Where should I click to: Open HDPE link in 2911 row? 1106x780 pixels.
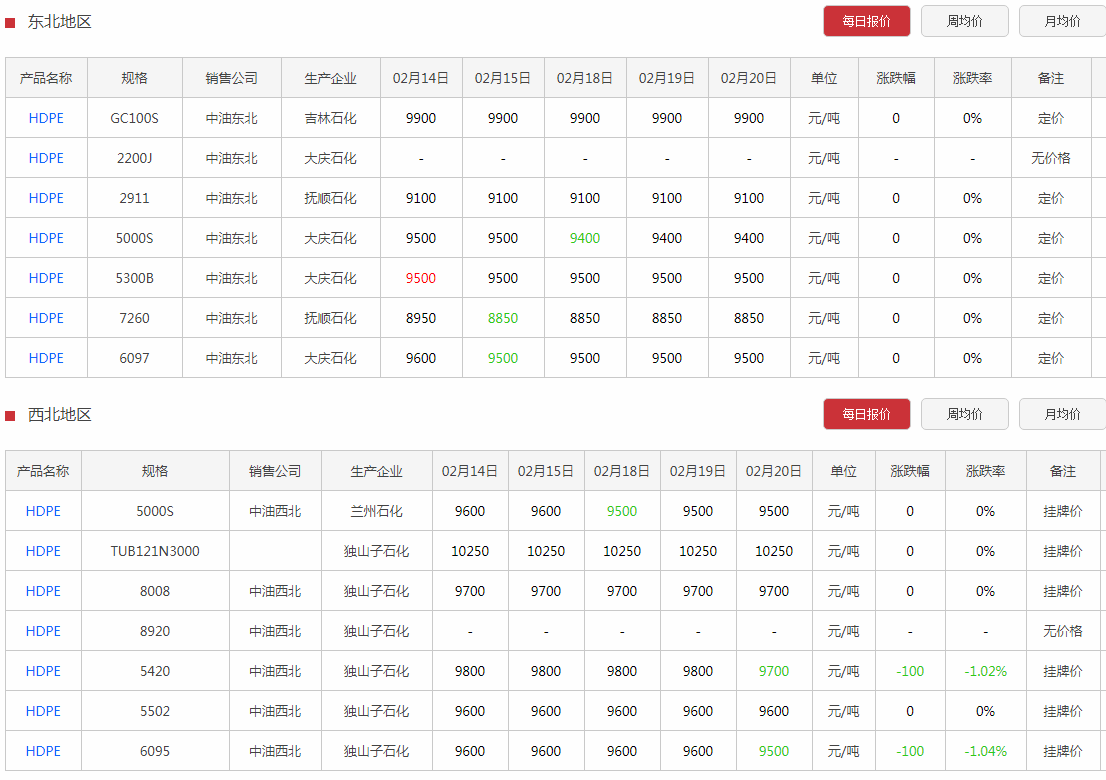[x=46, y=198]
